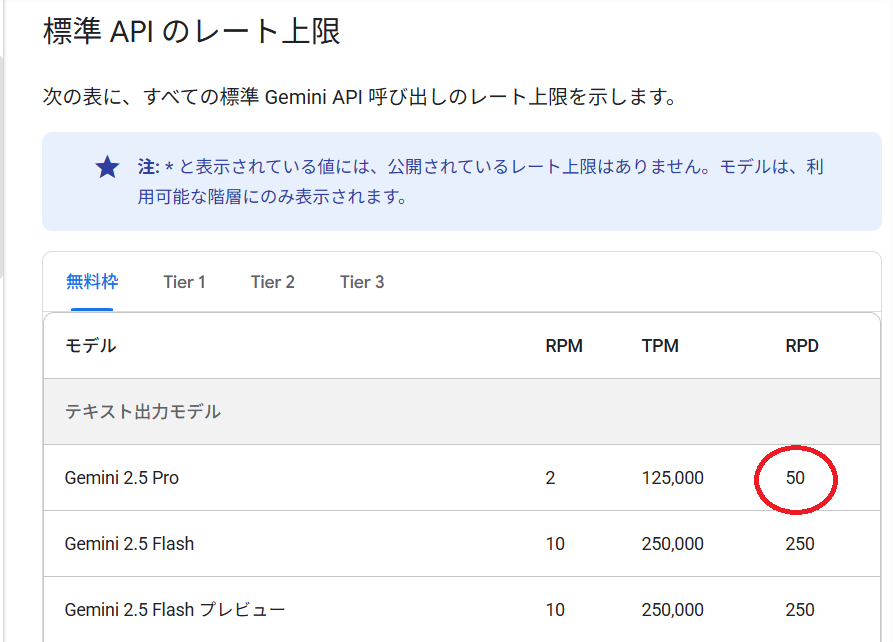
Task: Click the モデル column header
Action: click(x=91, y=346)
